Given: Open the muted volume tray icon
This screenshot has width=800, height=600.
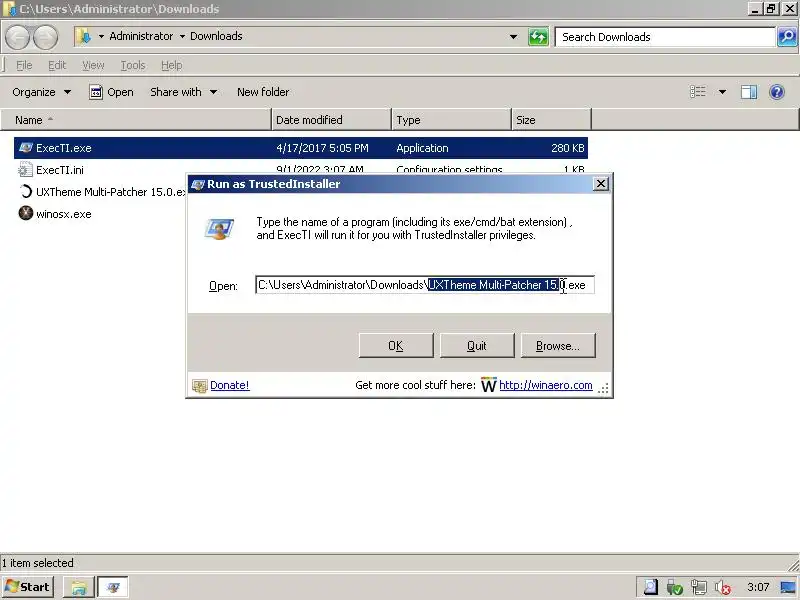Looking at the screenshot, I should tap(722, 587).
